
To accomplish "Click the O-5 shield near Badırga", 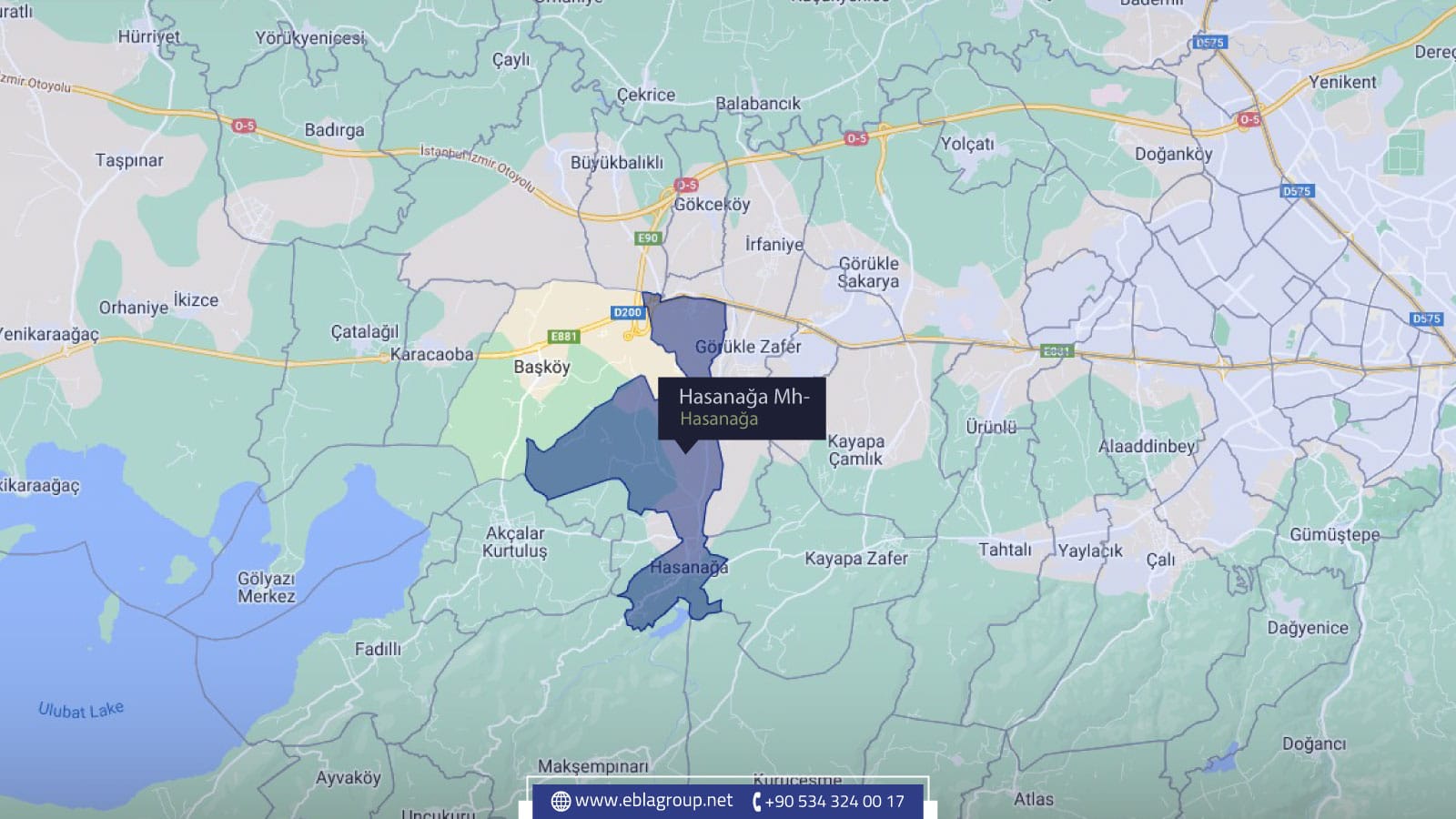I will (x=244, y=126).
